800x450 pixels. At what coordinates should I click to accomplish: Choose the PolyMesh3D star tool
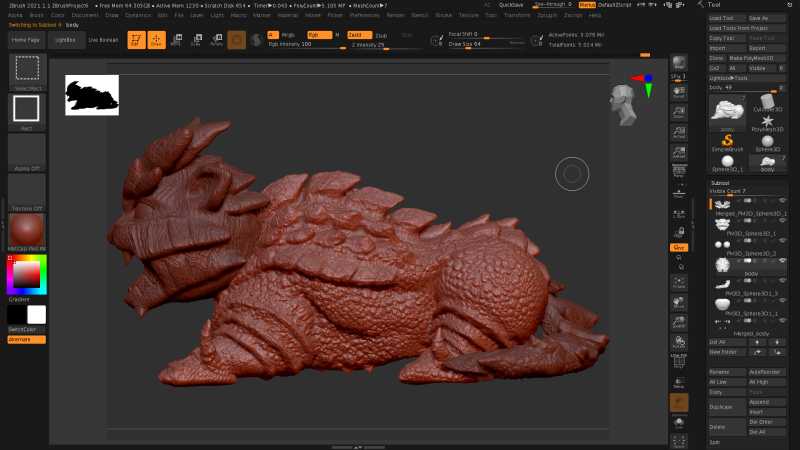(769, 122)
